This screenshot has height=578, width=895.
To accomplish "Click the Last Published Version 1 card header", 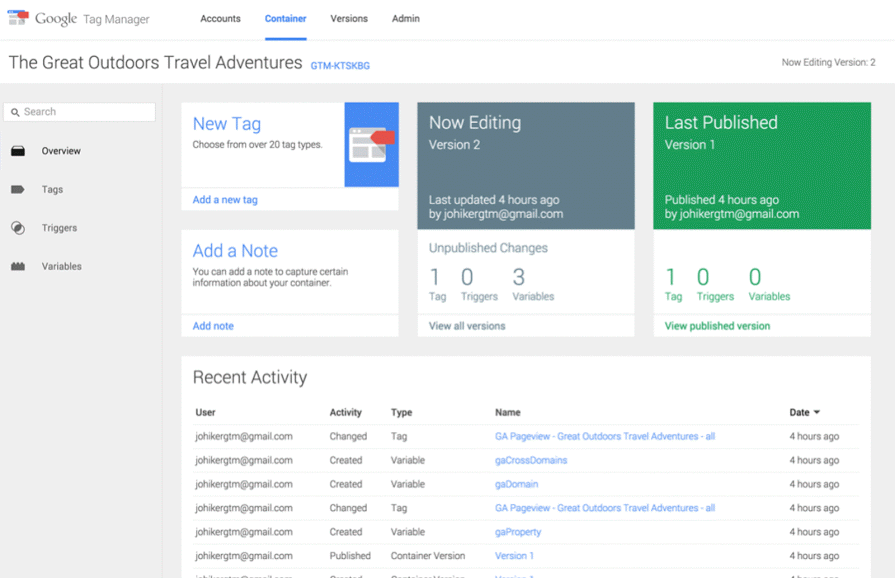I will (762, 166).
